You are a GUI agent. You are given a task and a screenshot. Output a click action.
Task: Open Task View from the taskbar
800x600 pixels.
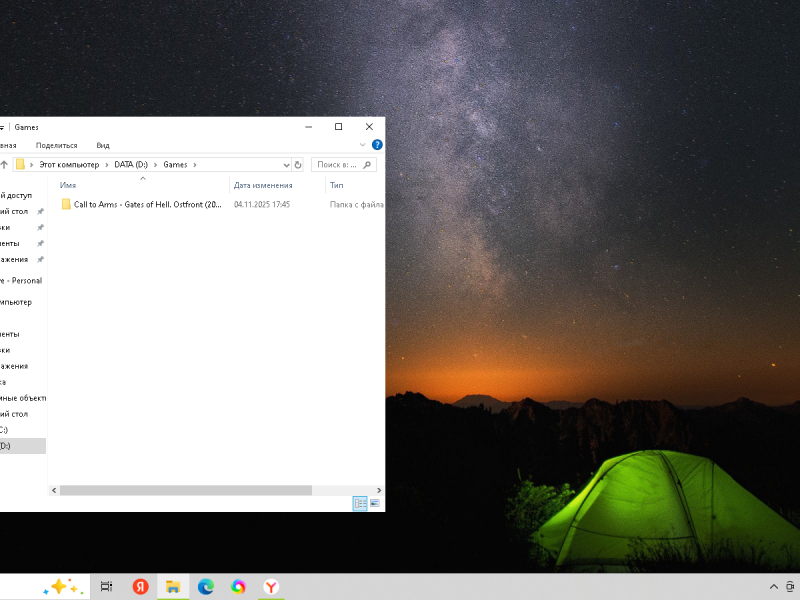click(106, 587)
